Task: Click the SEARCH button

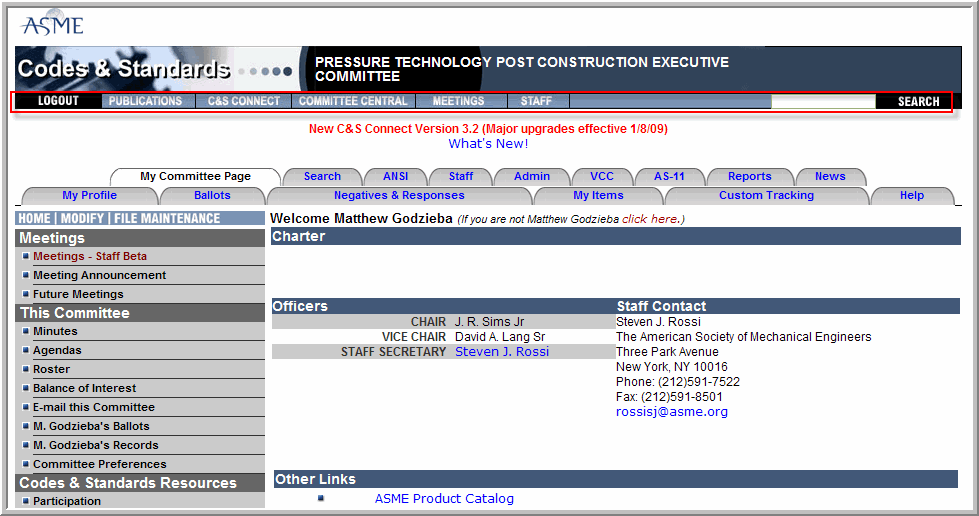Action: click(x=918, y=101)
